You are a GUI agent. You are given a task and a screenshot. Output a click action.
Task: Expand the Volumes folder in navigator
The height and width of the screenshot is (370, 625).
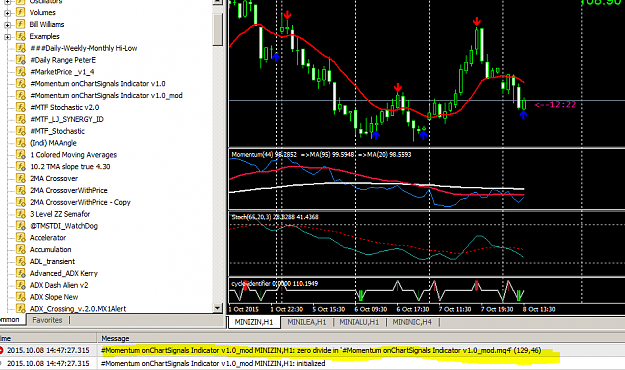tap(7, 13)
